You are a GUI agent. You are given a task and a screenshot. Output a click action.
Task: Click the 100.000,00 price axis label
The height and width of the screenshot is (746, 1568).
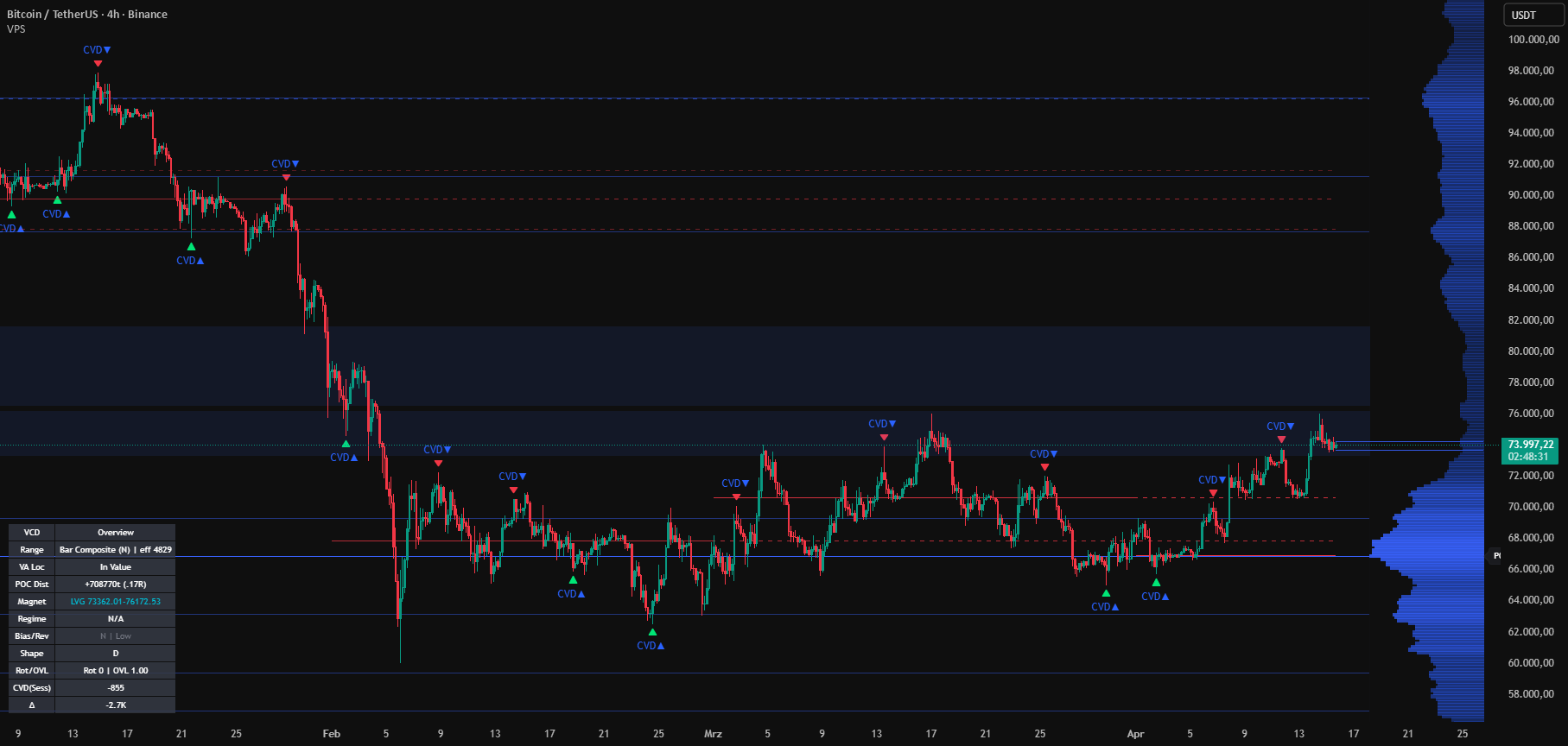pyautogui.click(x=1533, y=40)
